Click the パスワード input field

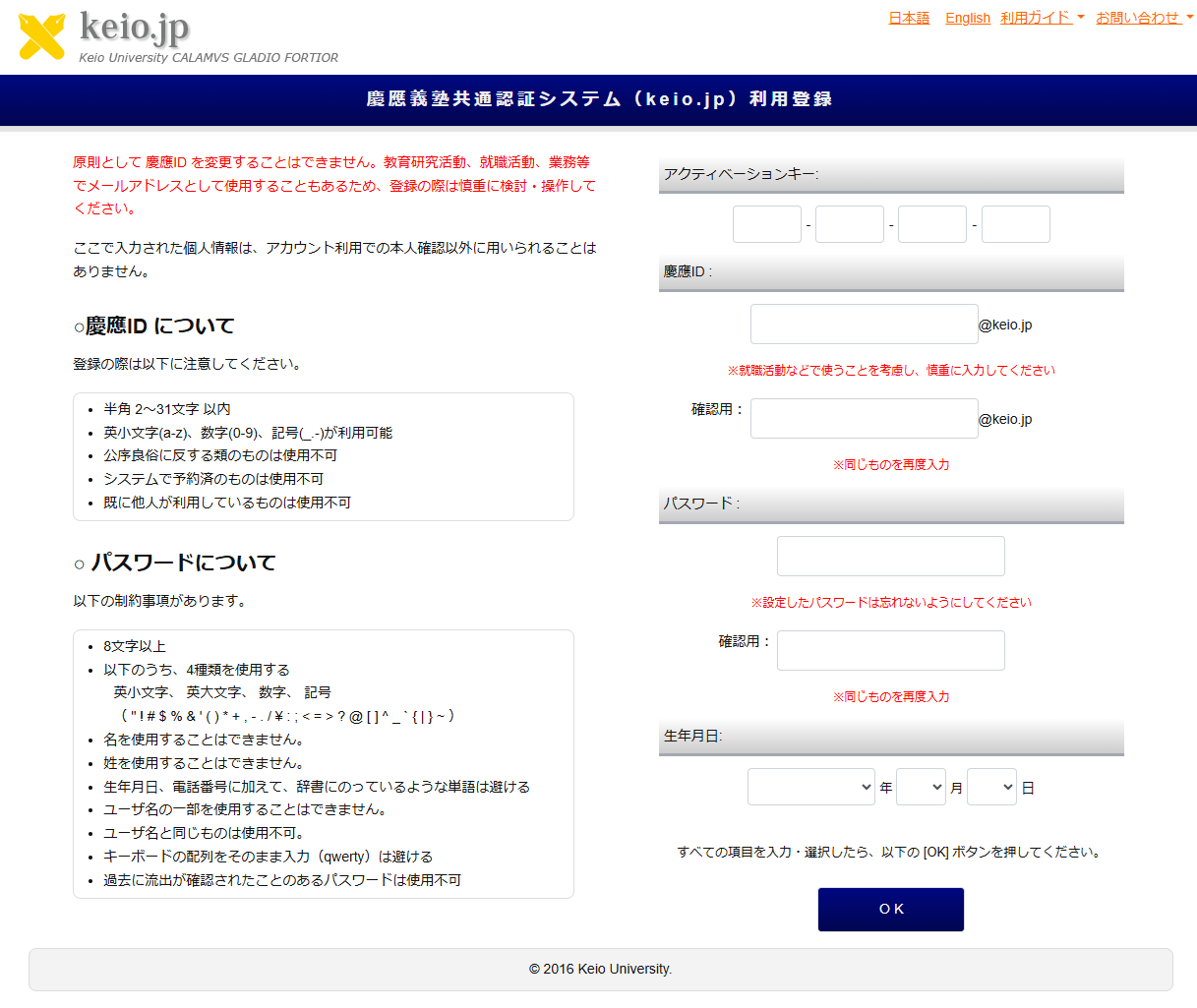pyautogui.click(x=890, y=557)
